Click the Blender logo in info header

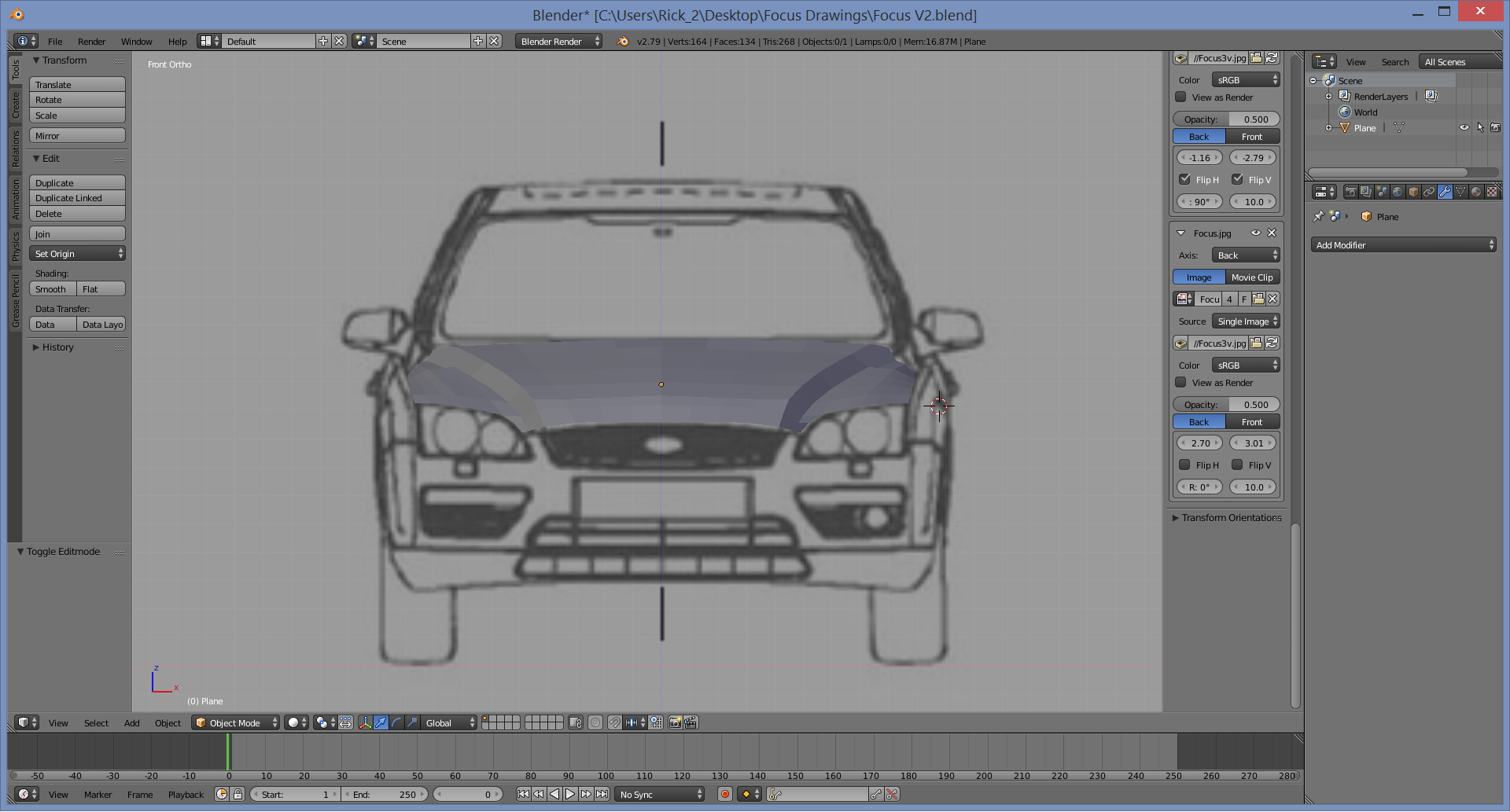pyautogui.click(x=623, y=41)
